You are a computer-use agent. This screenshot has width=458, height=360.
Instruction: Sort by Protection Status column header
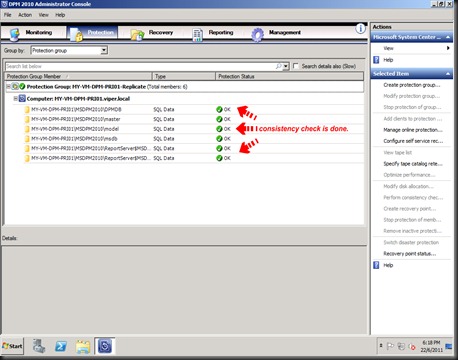[x=289, y=76]
